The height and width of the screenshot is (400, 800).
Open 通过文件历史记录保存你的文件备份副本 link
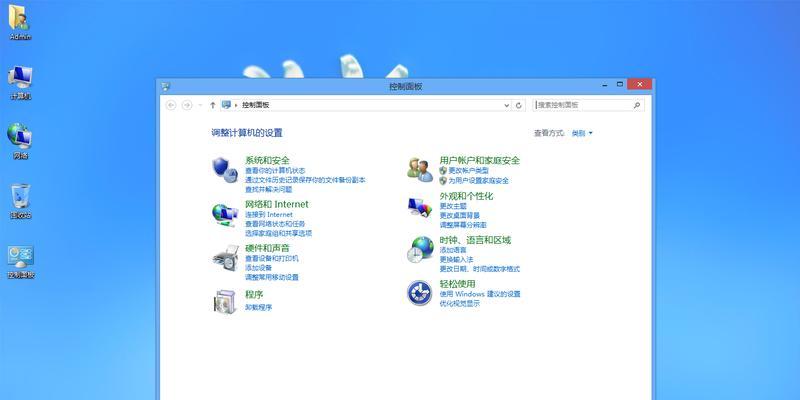(x=305, y=180)
